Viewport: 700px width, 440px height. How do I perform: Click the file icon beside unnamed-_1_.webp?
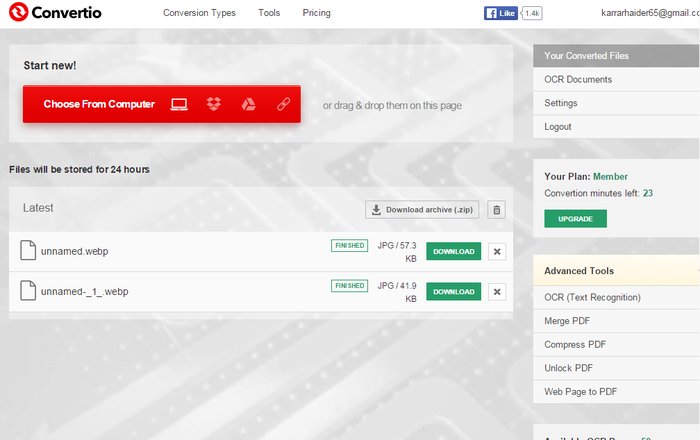click(28, 290)
